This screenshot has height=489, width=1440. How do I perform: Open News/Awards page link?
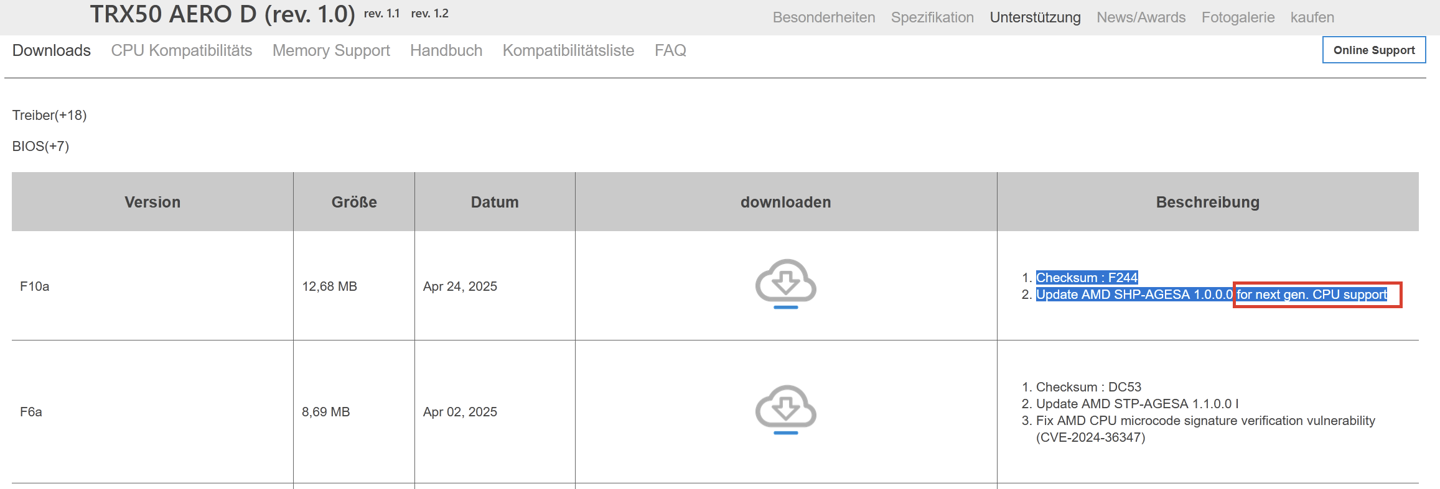click(1141, 17)
